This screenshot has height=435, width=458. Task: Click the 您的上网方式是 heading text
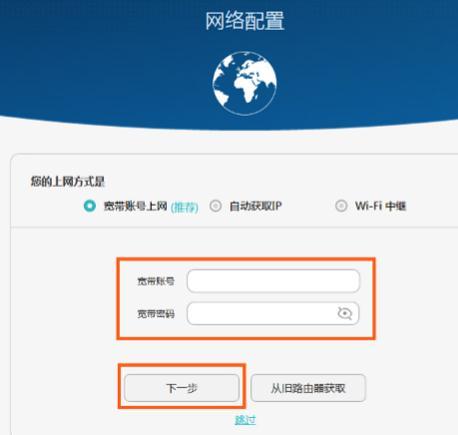click(68, 182)
